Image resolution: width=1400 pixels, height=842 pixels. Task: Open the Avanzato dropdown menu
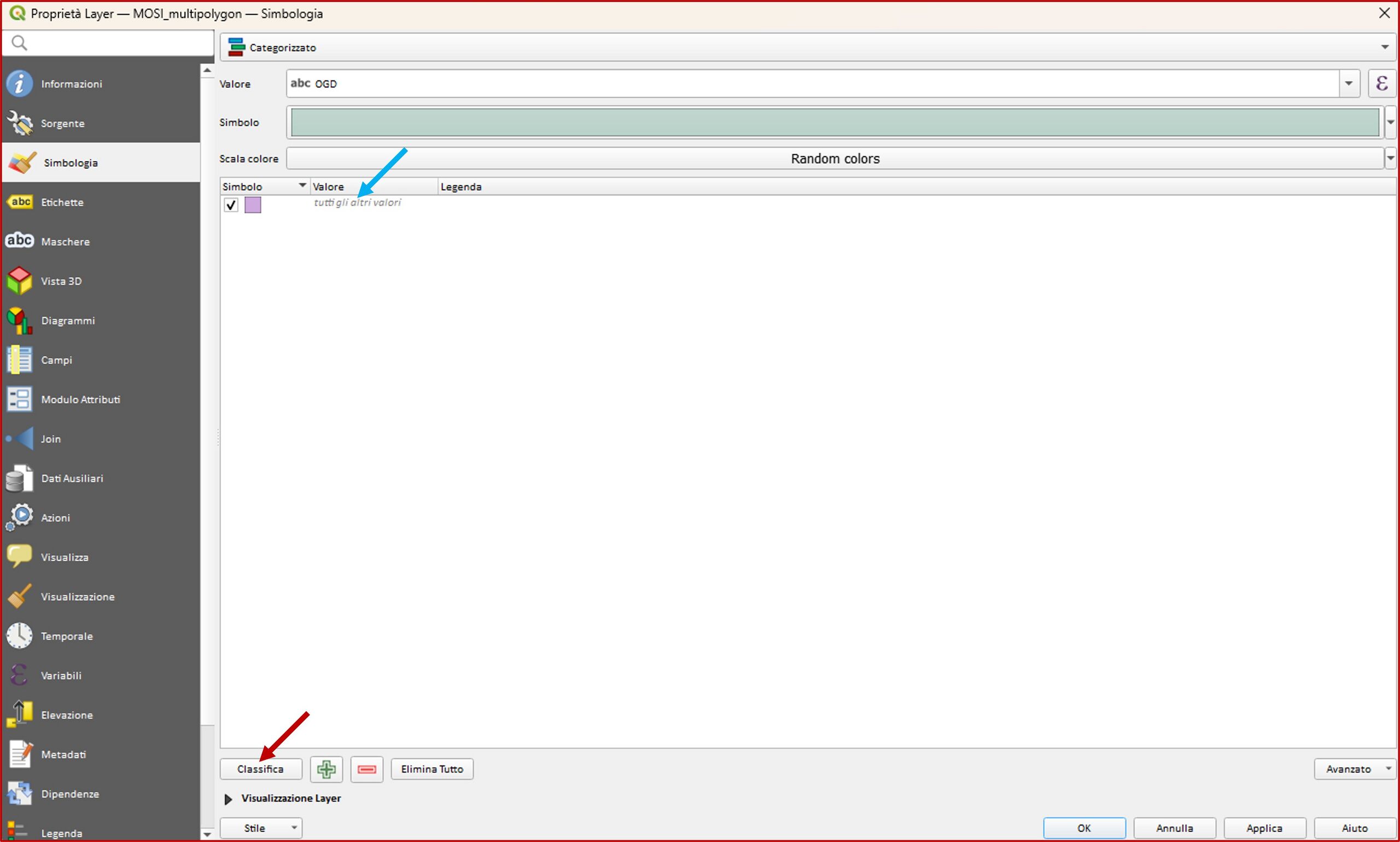[1354, 769]
